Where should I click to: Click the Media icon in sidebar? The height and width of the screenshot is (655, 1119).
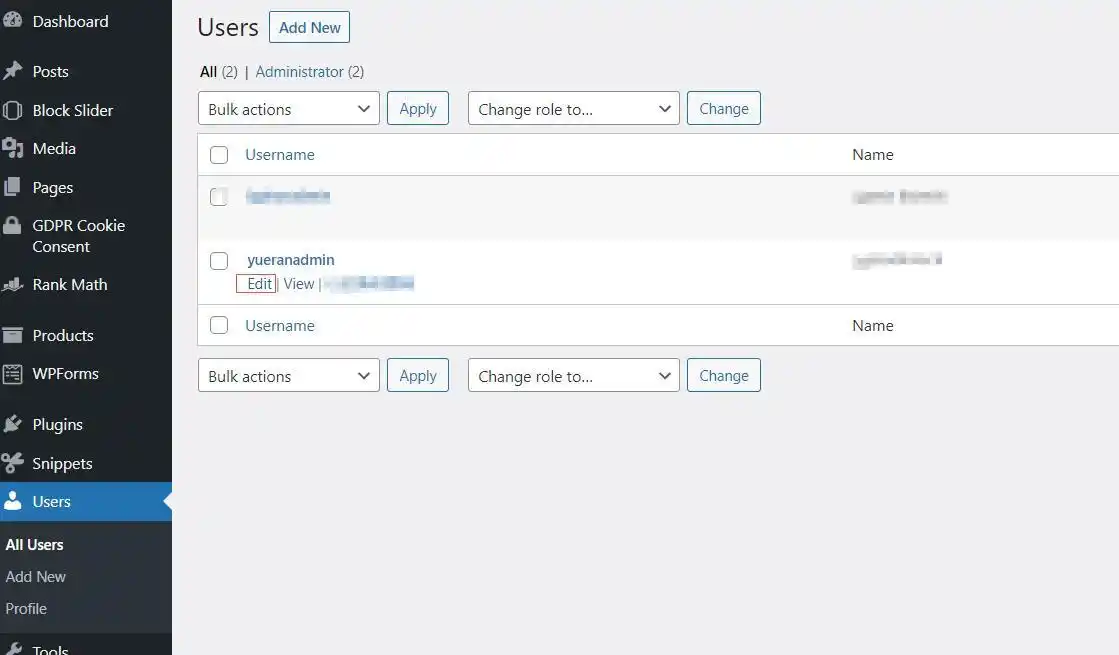tap(12, 148)
